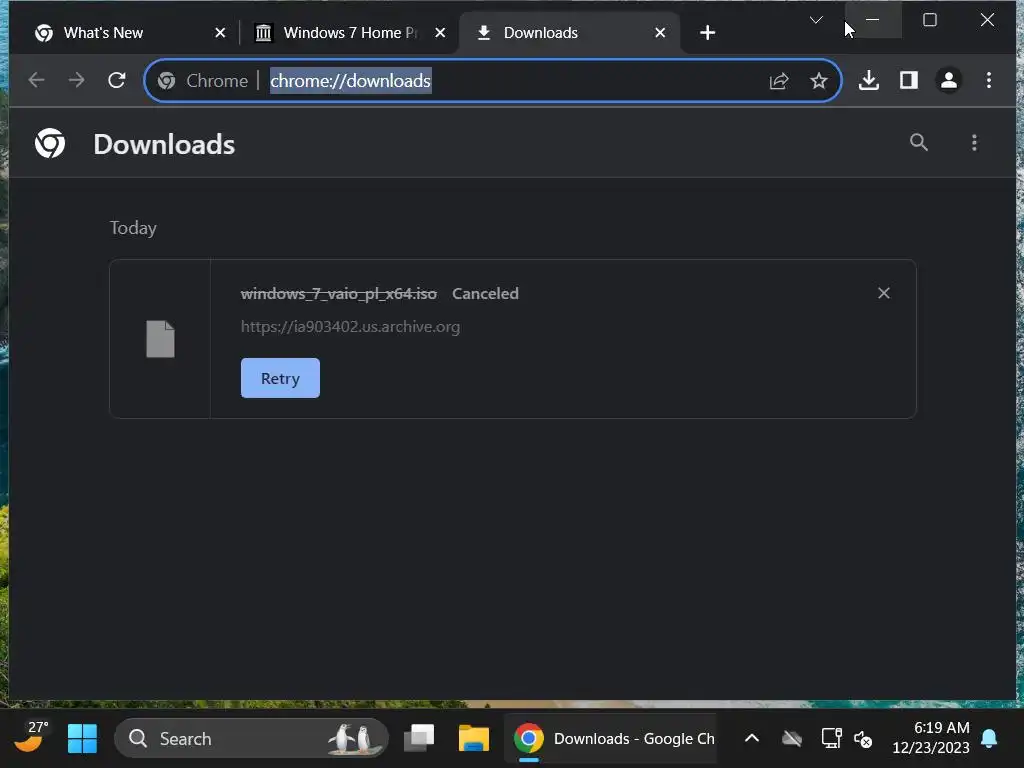1024x768 pixels.
Task: Click the browser forward arrow
Action: coord(76,80)
